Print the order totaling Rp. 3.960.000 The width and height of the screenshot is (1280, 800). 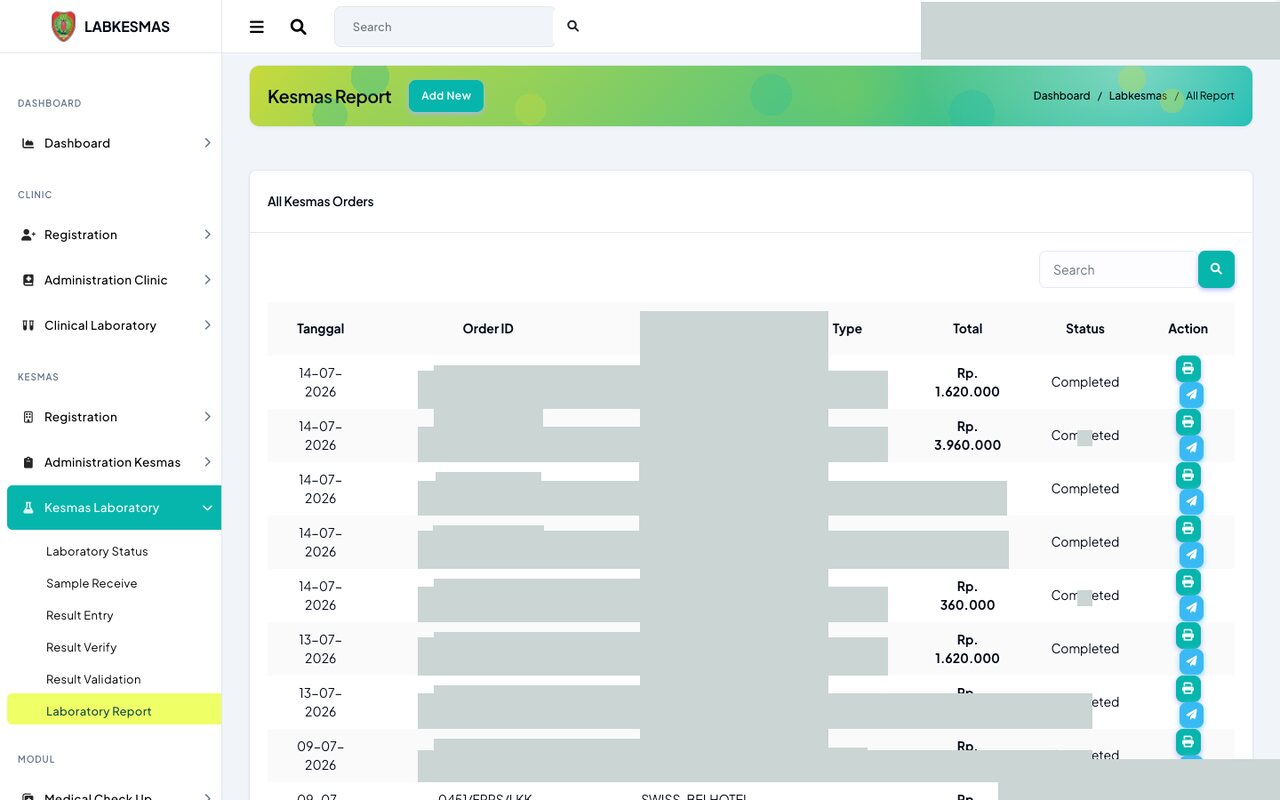[x=1188, y=422]
